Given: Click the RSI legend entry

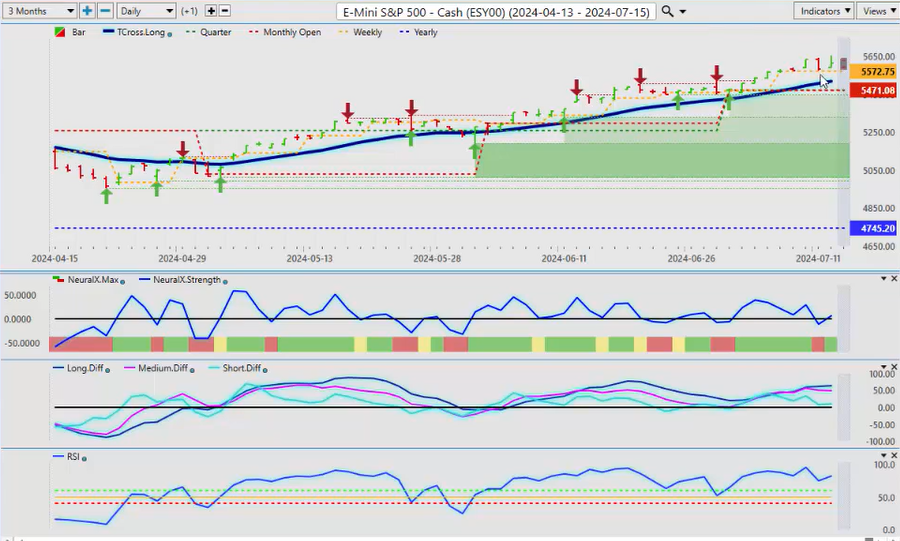Looking at the screenshot, I should [73, 457].
